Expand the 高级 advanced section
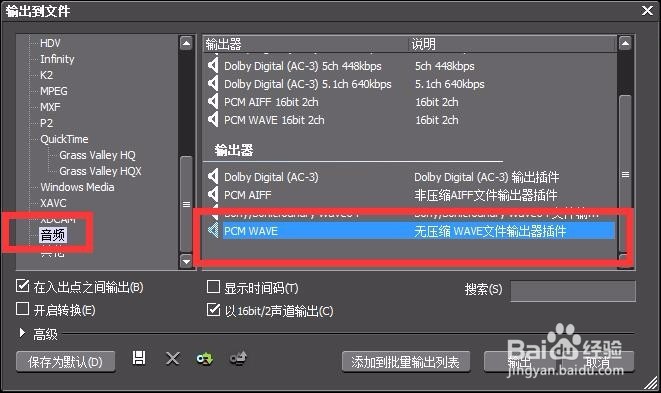 (22, 333)
